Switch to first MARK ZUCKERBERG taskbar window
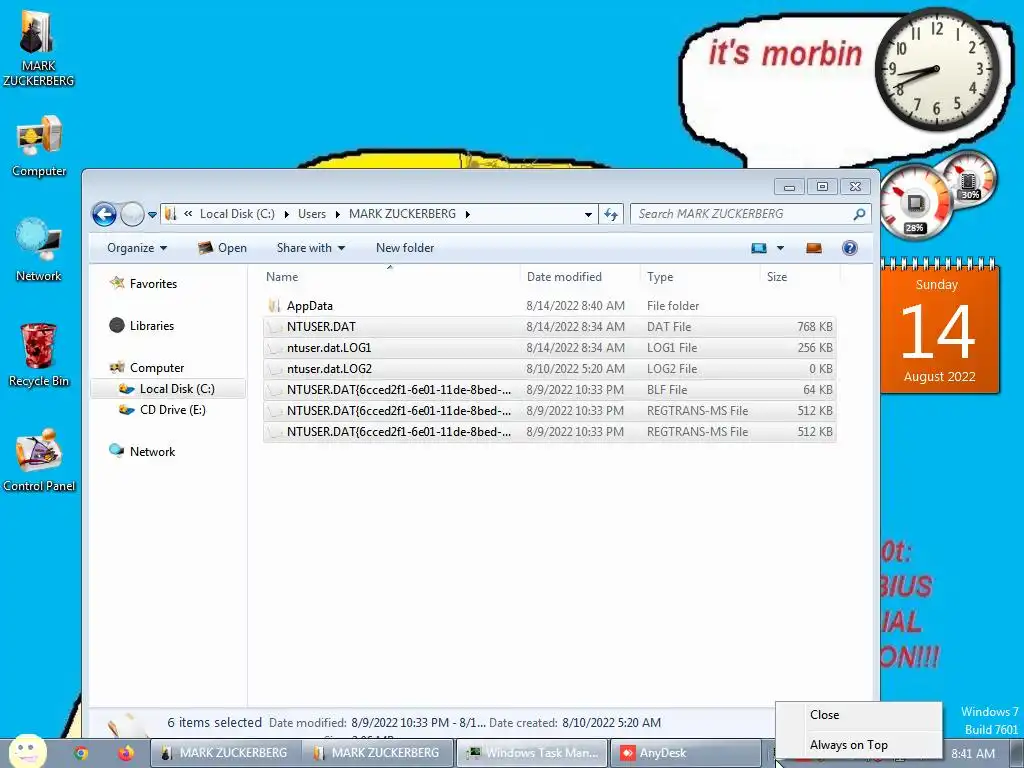The height and width of the screenshot is (768, 1024). tap(226, 753)
